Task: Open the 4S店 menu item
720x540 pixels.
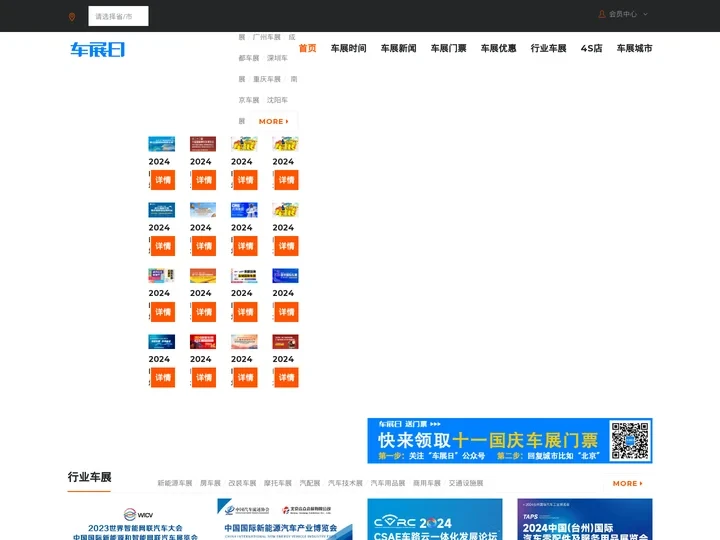Action: (591, 48)
